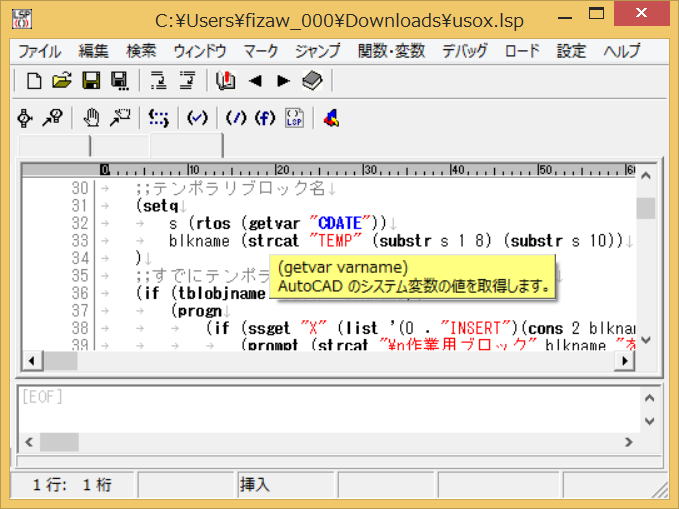Click the setq keyword on line 31
Image resolution: width=679 pixels, height=509 pixels.
[x=160, y=206]
